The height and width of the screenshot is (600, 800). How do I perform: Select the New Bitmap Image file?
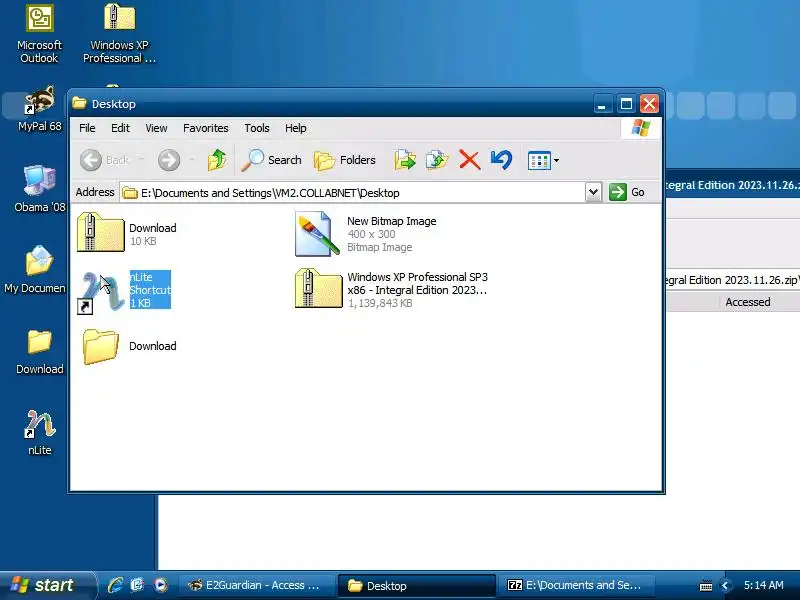(x=366, y=234)
